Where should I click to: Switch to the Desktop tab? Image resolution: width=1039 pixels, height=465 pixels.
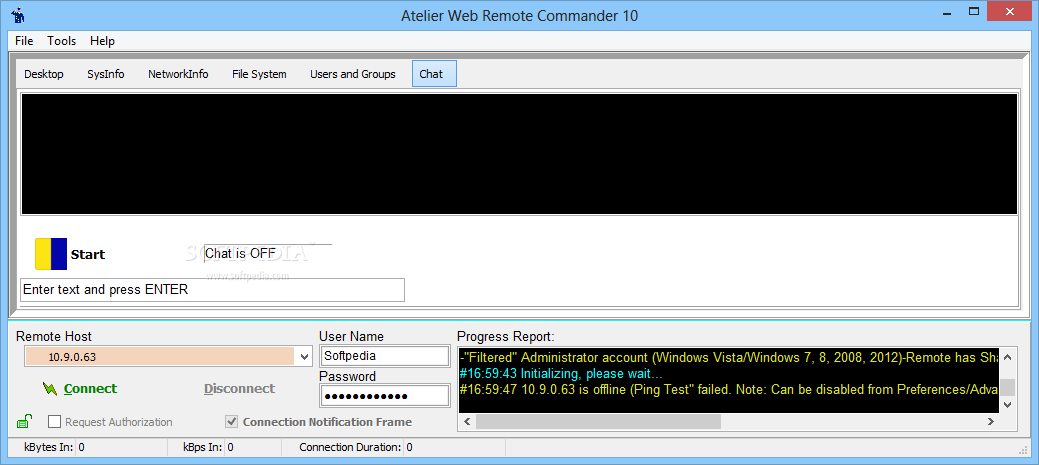(x=44, y=74)
